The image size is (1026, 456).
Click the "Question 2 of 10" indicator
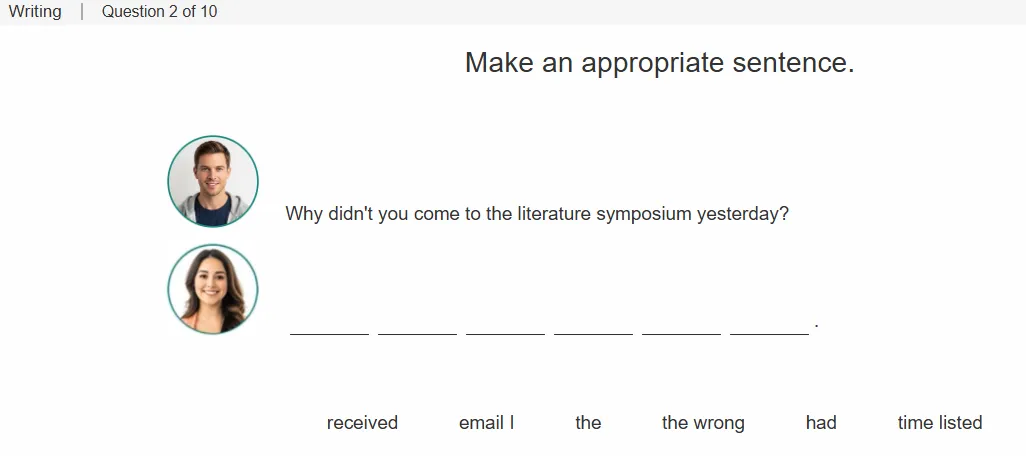click(x=160, y=12)
